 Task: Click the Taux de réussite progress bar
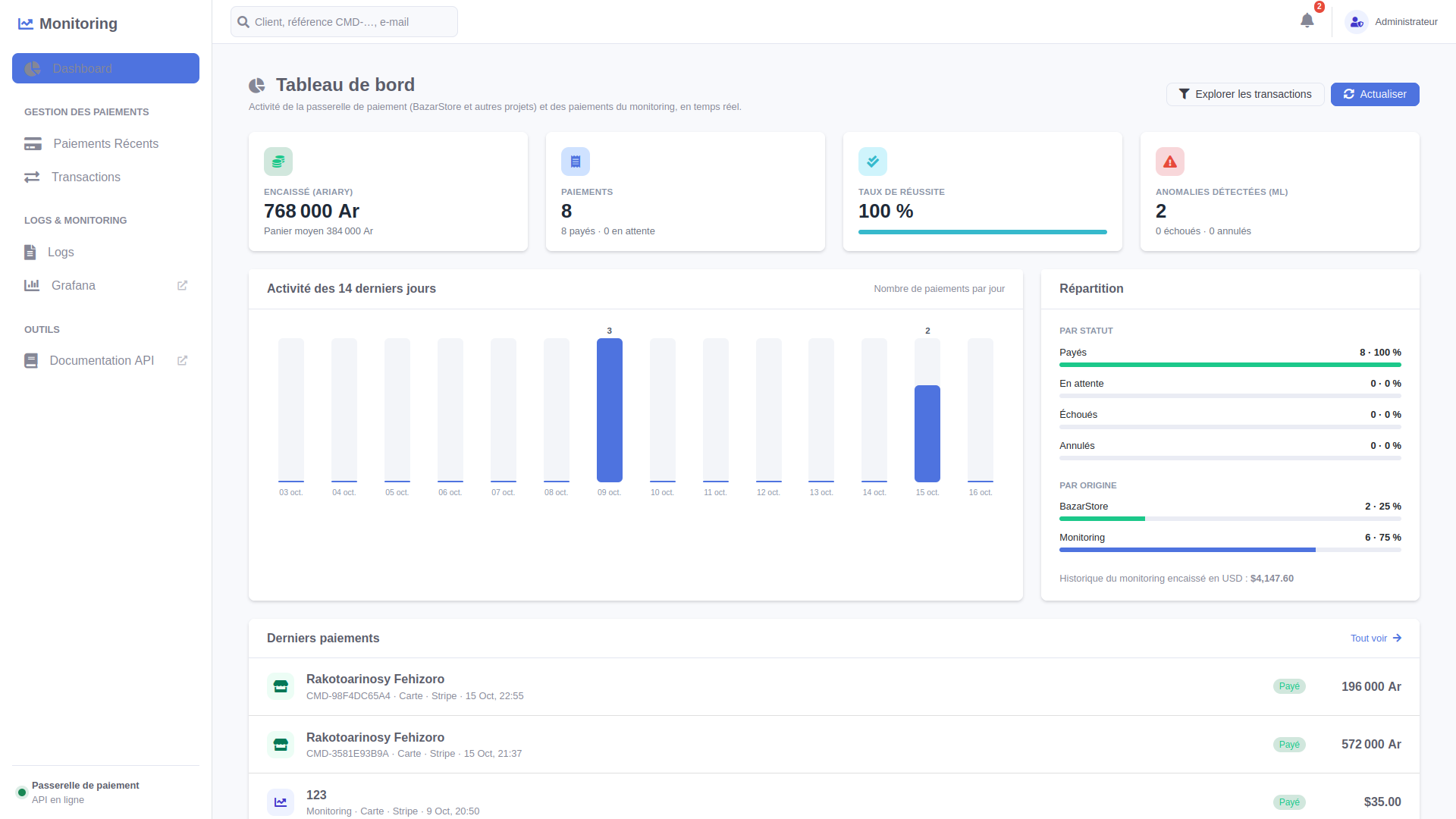[983, 232]
